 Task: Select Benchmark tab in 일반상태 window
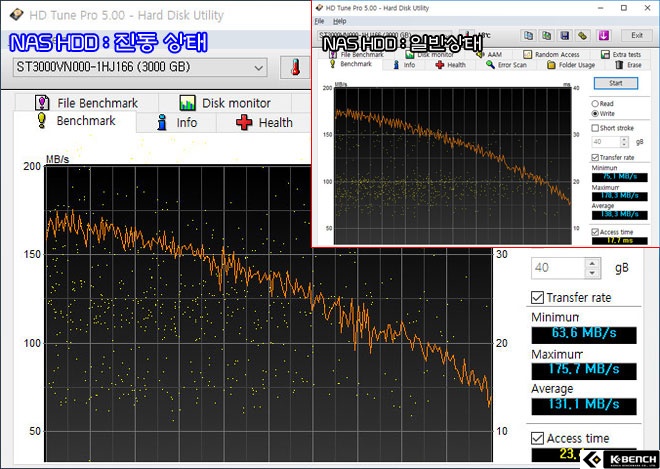tap(351, 64)
